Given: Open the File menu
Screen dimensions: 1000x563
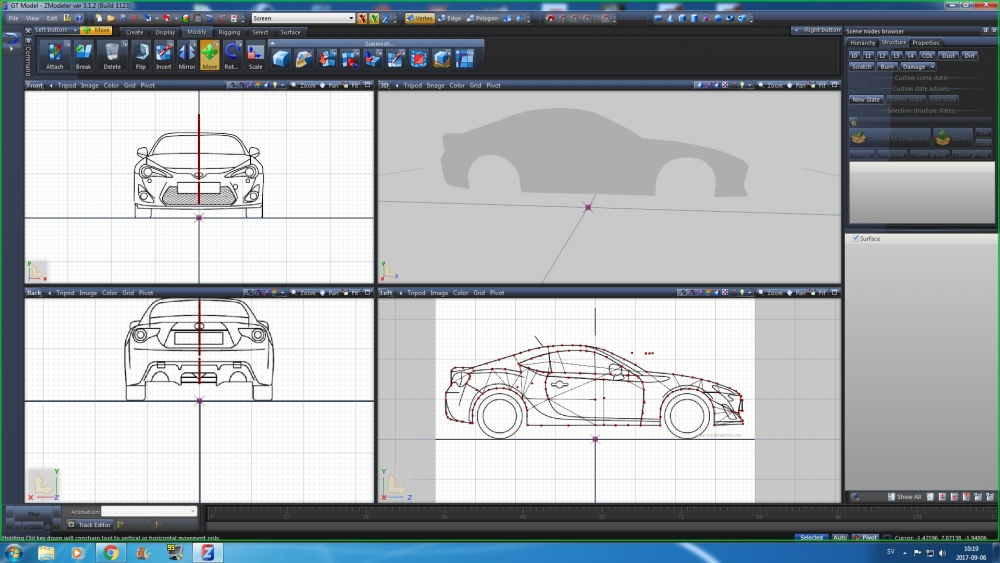Looking at the screenshot, I should (x=13, y=18).
